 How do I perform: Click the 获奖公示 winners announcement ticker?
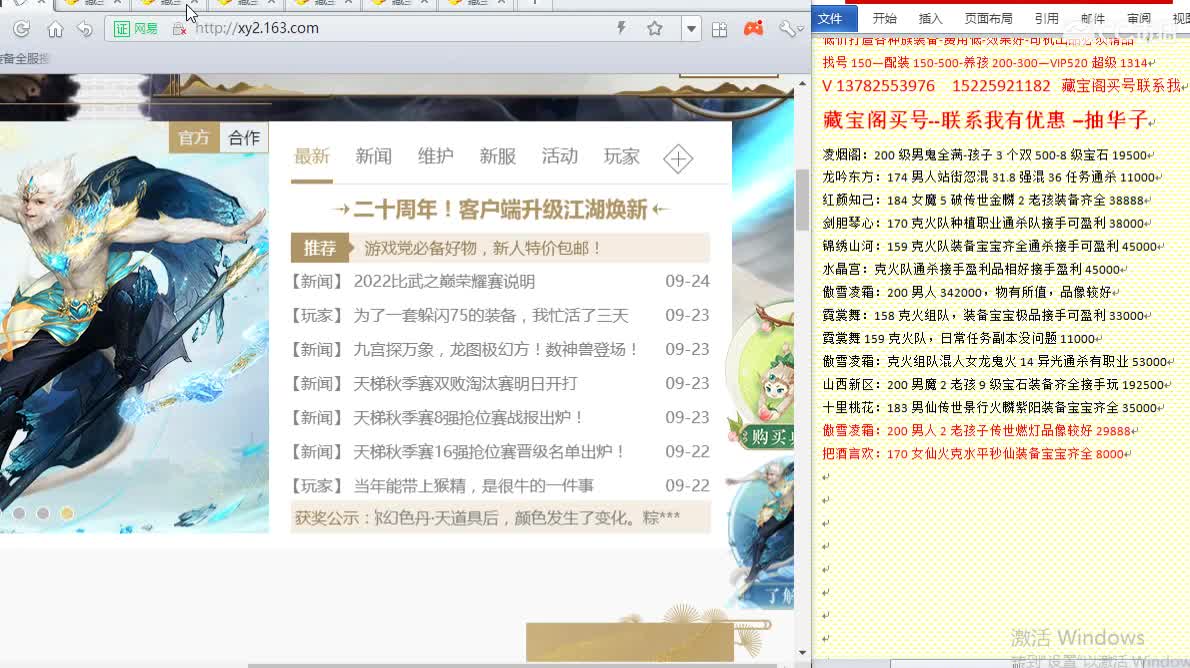pyautogui.click(x=500, y=518)
